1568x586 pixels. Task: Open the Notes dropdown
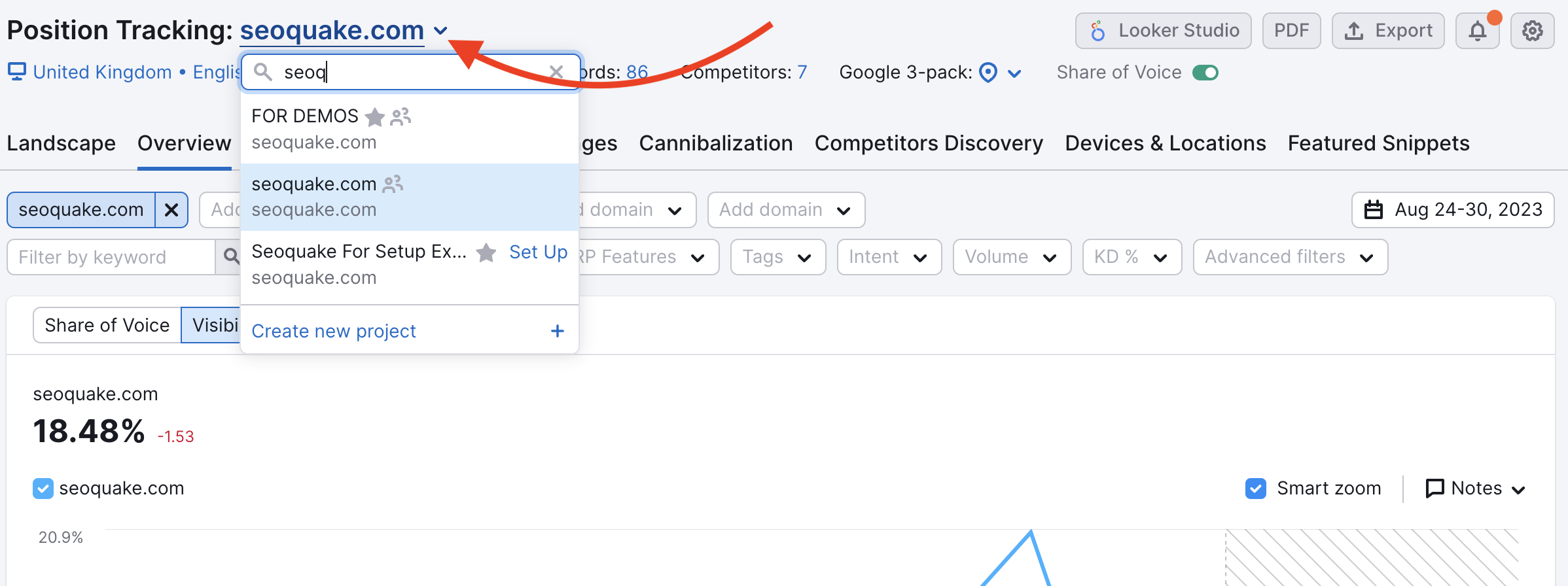point(1476,489)
